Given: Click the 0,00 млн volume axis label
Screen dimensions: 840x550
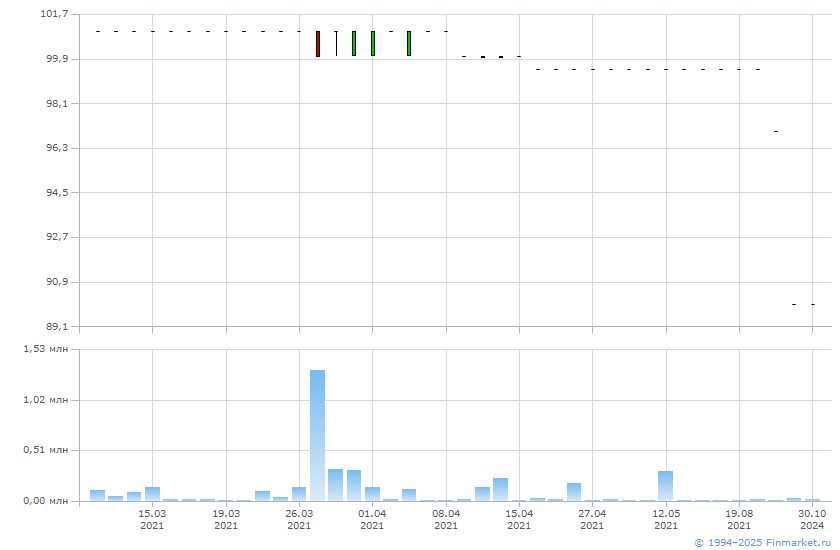Looking at the screenshot, I should (x=46, y=501).
